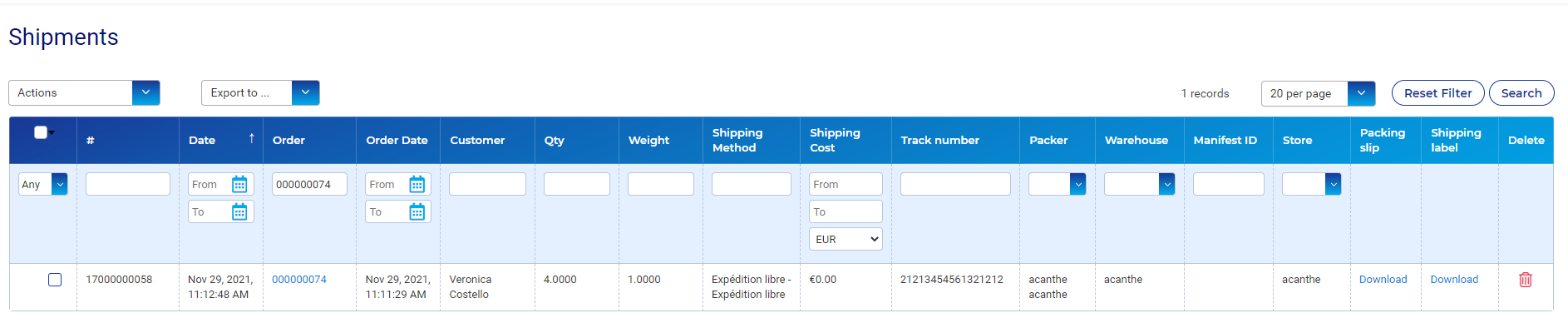
Task: Open calendar for Order Date From filter
Action: [417, 184]
